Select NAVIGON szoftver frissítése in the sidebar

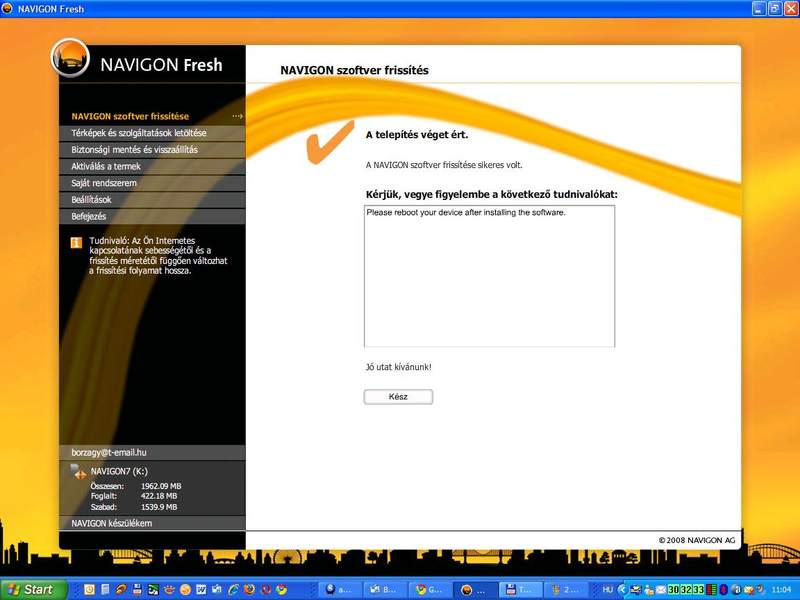coord(130,116)
